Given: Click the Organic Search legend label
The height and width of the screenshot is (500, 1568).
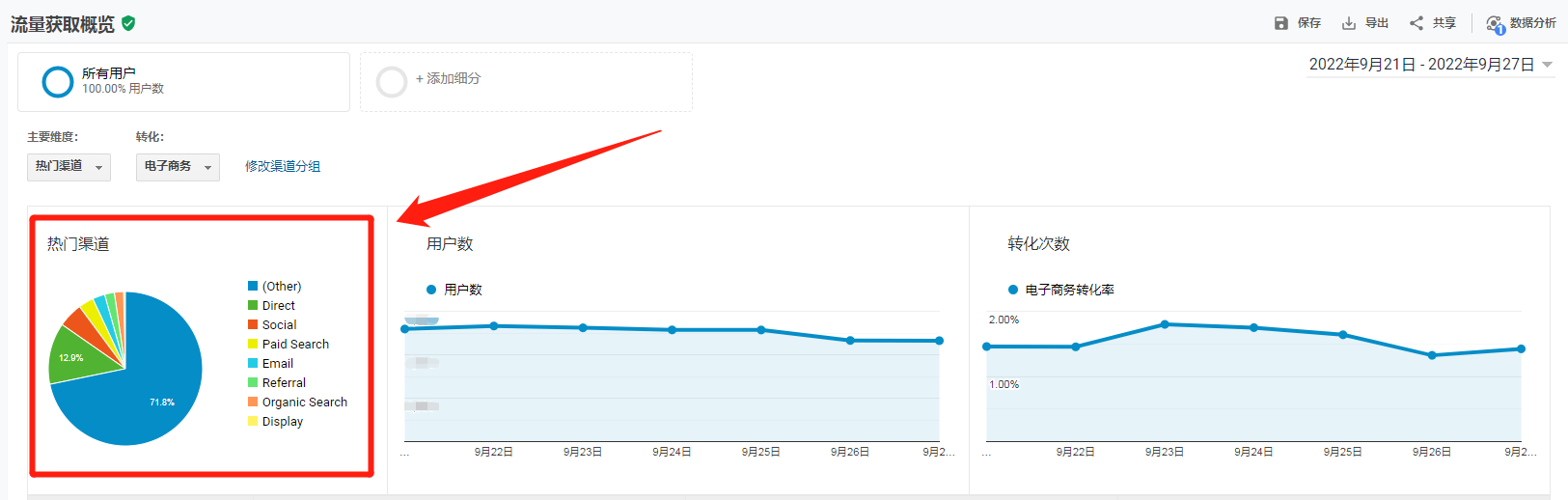Looking at the screenshot, I should (305, 403).
